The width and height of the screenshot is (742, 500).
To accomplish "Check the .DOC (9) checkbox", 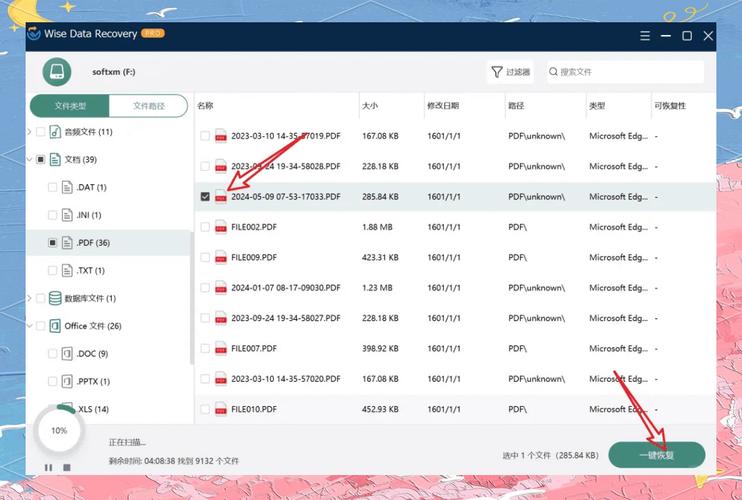I will click(53, 353).
